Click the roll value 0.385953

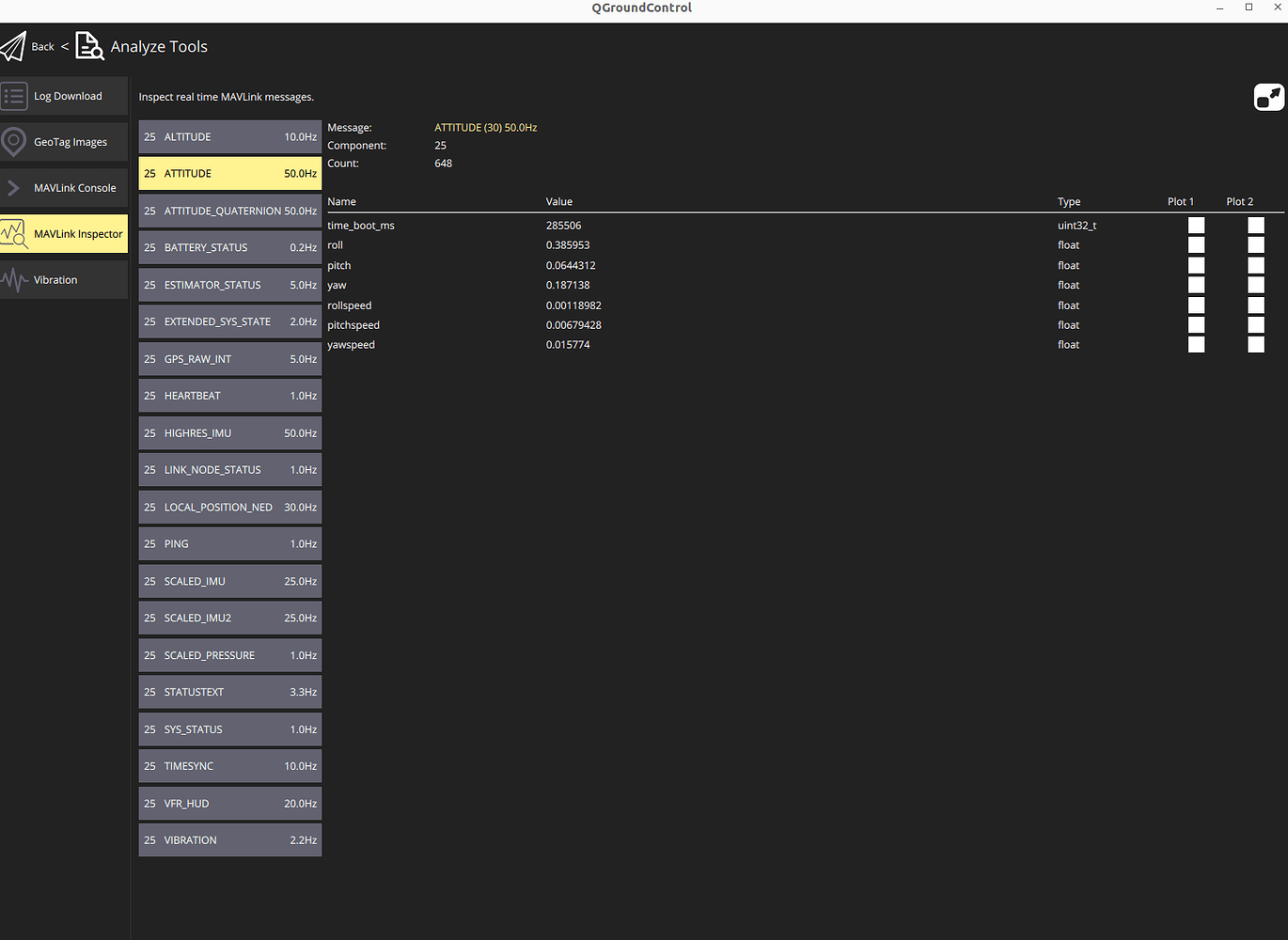tap(568, 245)
